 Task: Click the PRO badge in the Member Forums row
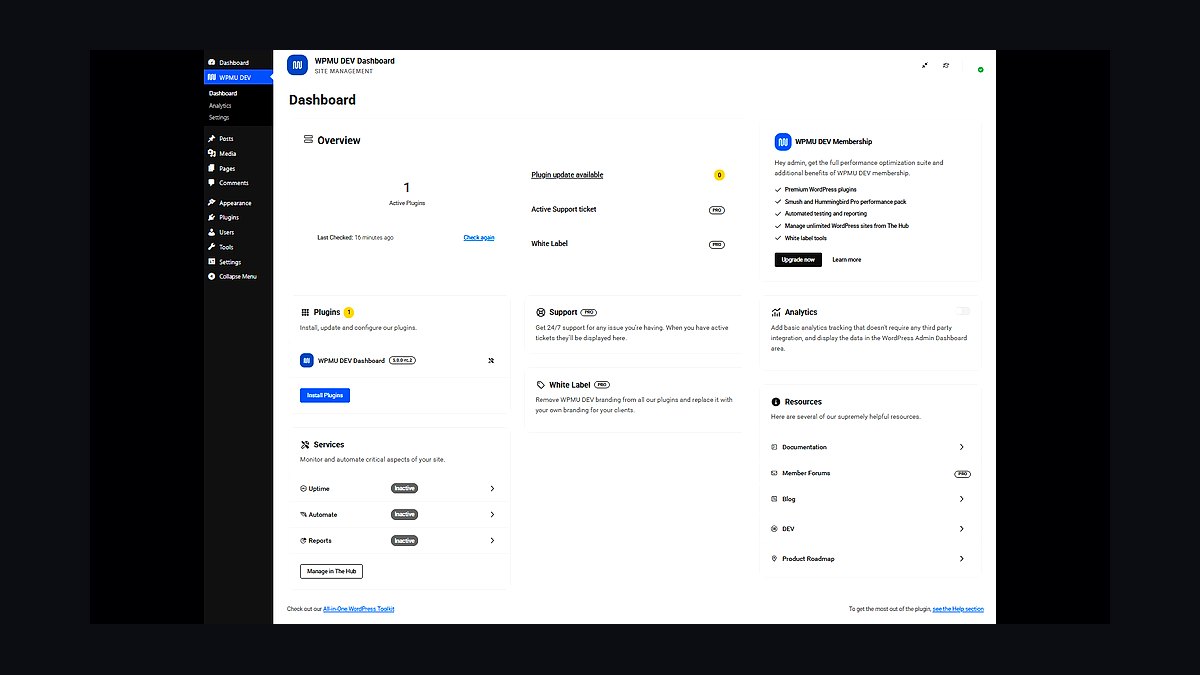tap(962, 474)
